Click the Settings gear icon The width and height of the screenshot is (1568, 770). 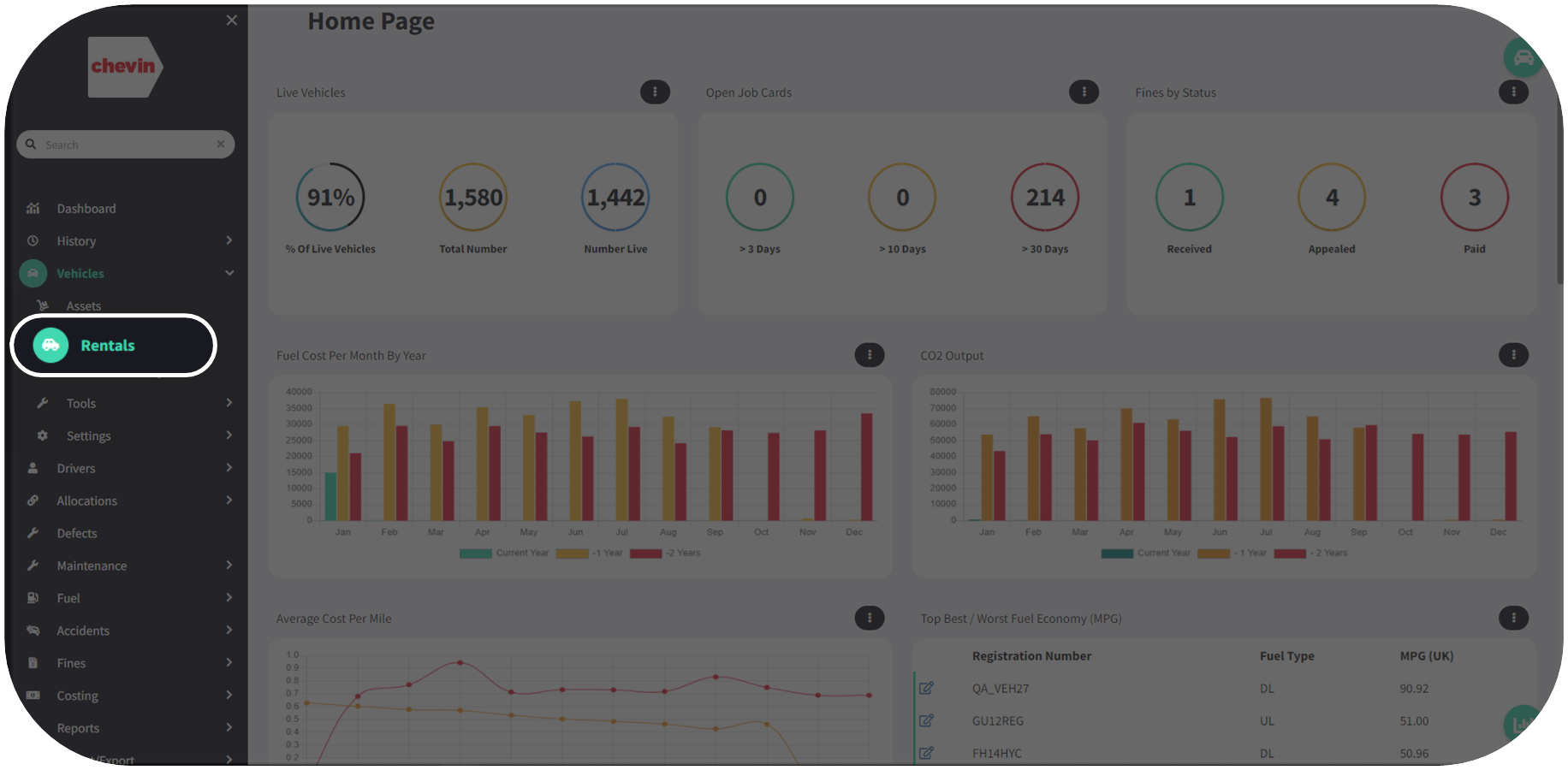tap(43, 435)
